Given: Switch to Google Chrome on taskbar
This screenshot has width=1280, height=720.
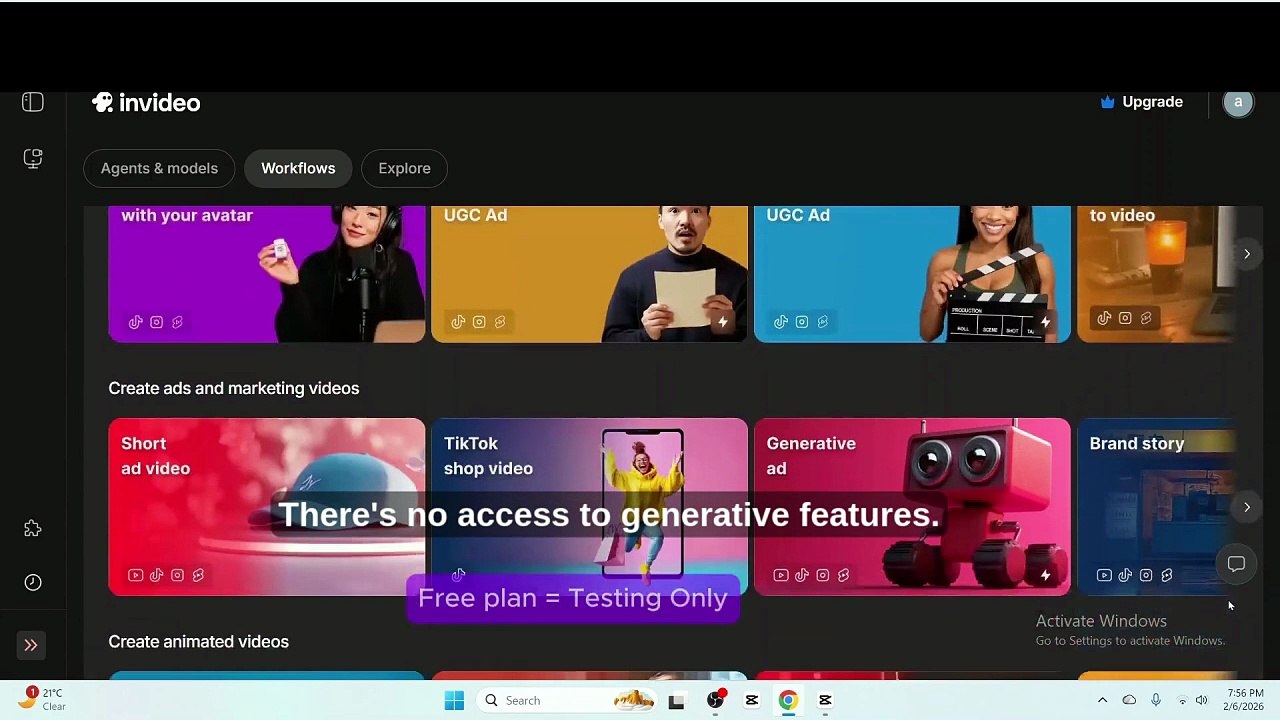Looking at the screenshot, I should pos(788,700).
